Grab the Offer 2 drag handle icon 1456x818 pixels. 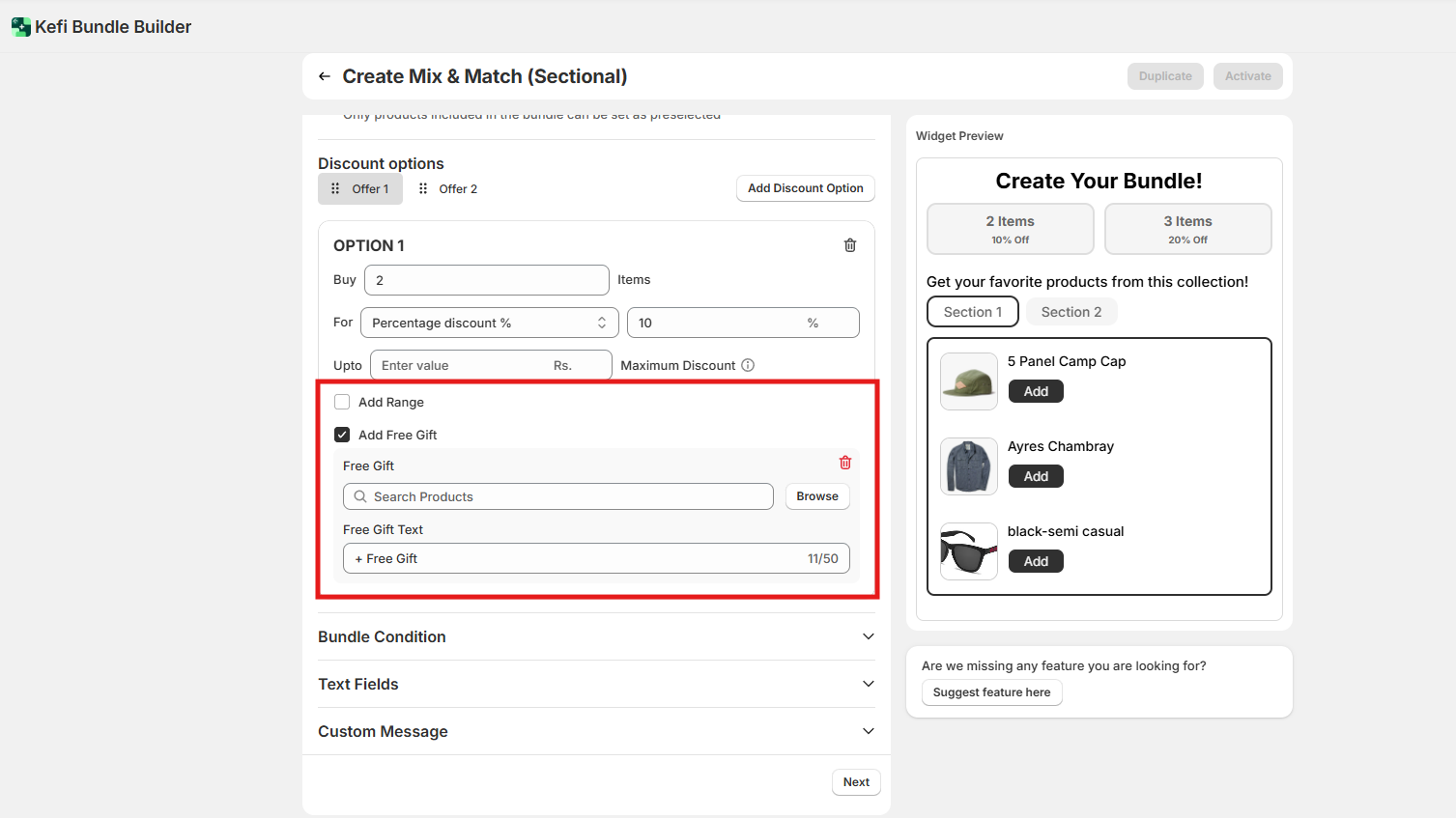(x=423, y=189)
